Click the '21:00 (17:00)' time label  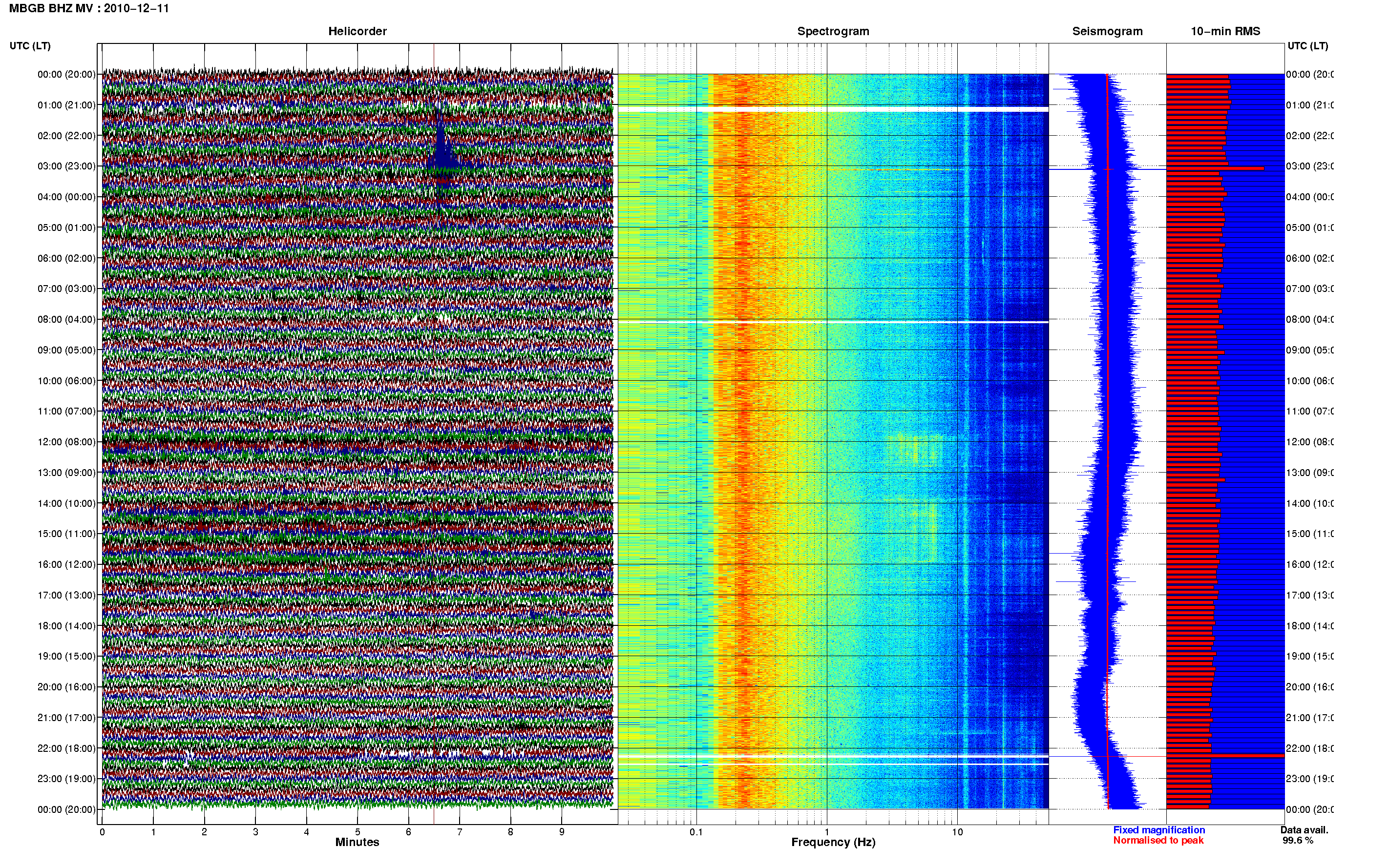pos(66,718)
